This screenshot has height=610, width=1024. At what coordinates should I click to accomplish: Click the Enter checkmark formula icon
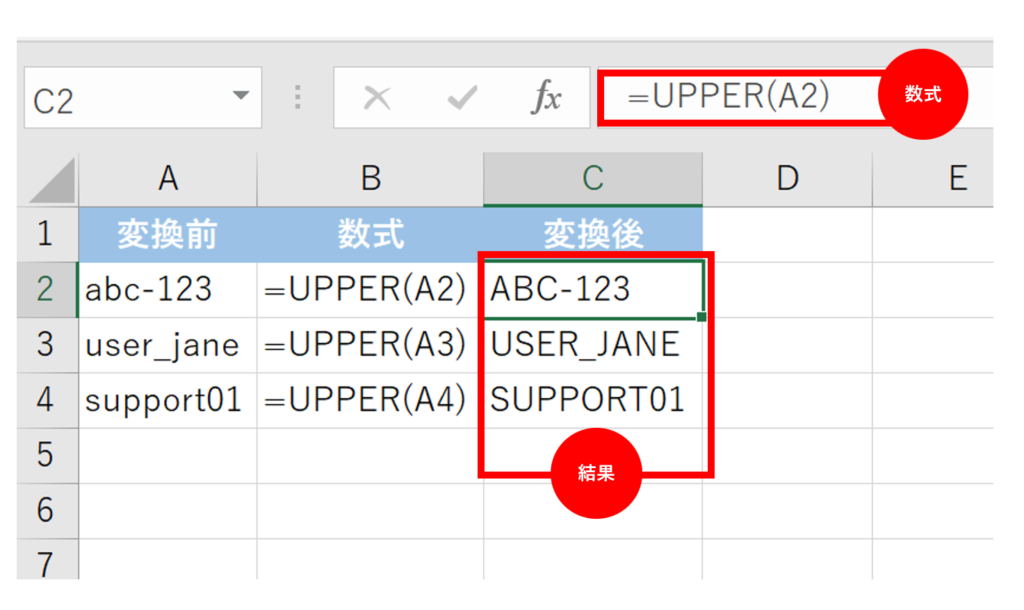pyautogui.click(x=462, y=98)
